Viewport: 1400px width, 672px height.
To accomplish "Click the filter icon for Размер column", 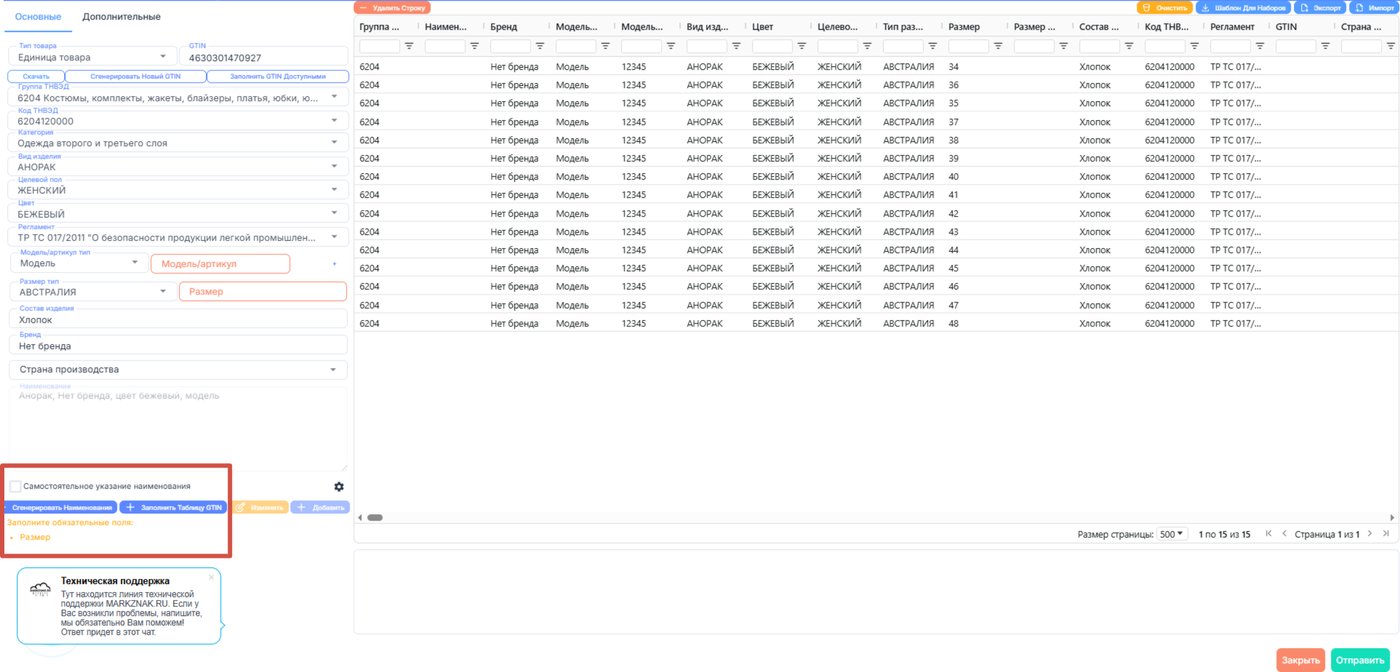I will tap(998, 46).
